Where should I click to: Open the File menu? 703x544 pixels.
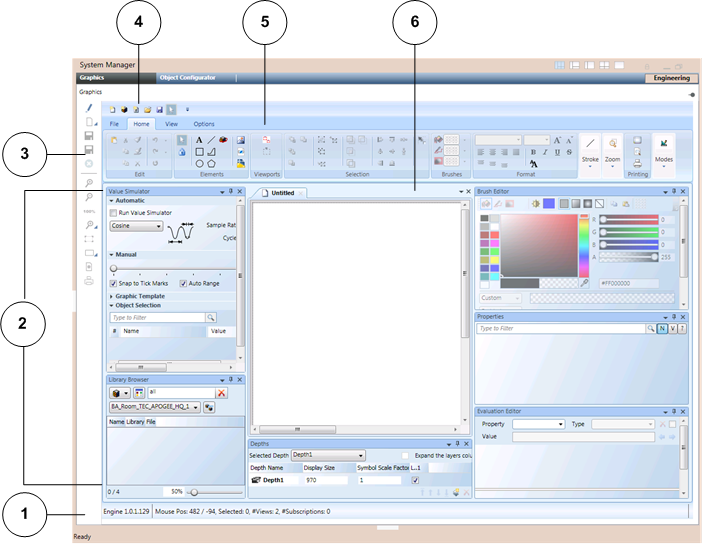(114, 123)
